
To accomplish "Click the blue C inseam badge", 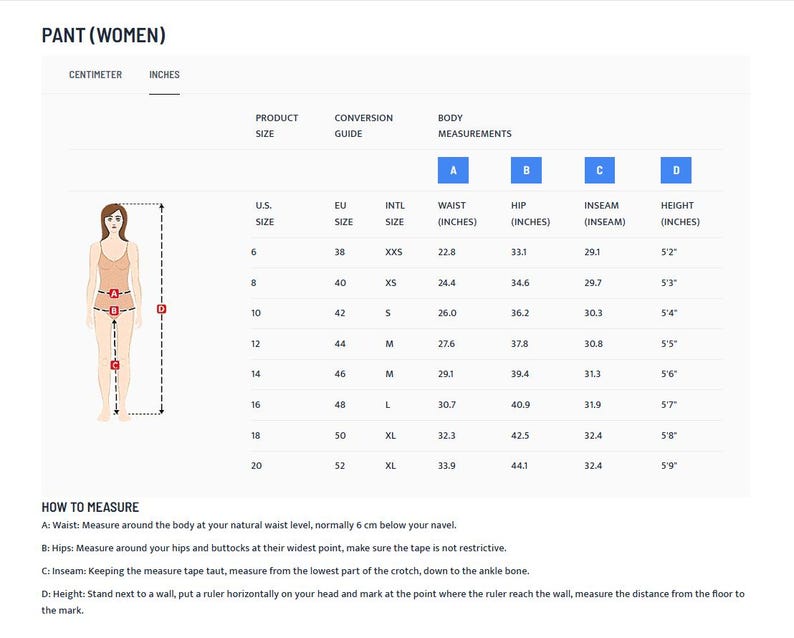I will [x=600, y=170].
